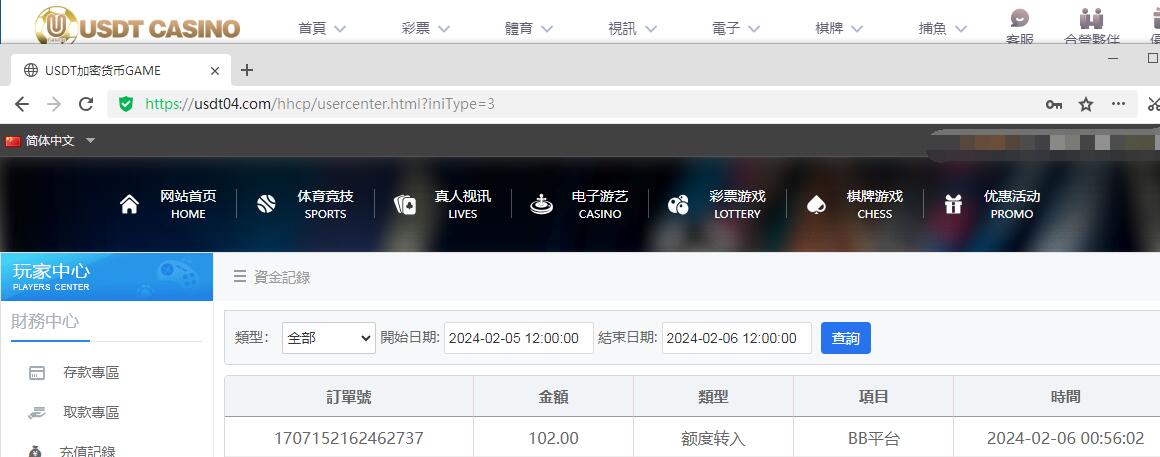Click the spade chess icon
Screen dimensions: 1160x457
coord(816,205)
